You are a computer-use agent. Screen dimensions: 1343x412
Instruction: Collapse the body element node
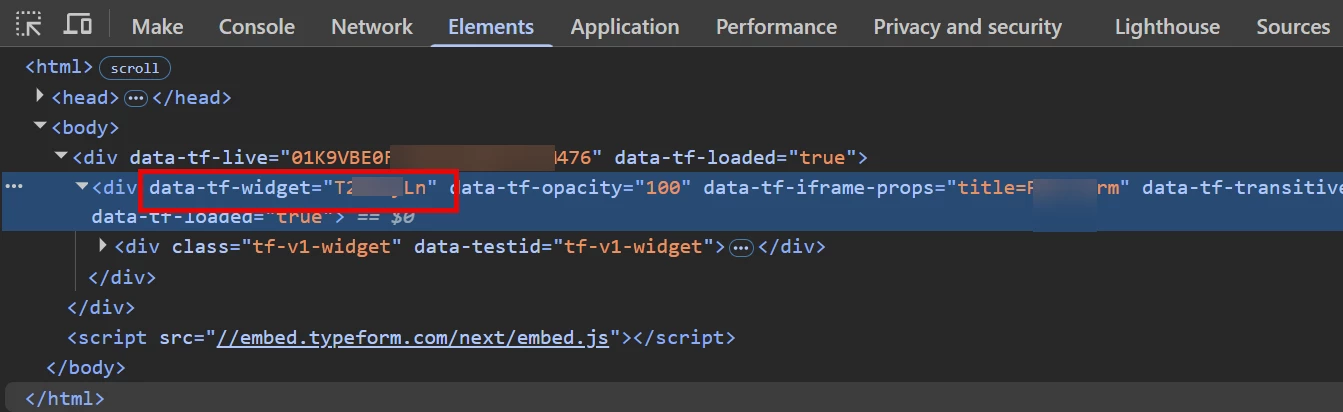[40, 127]
